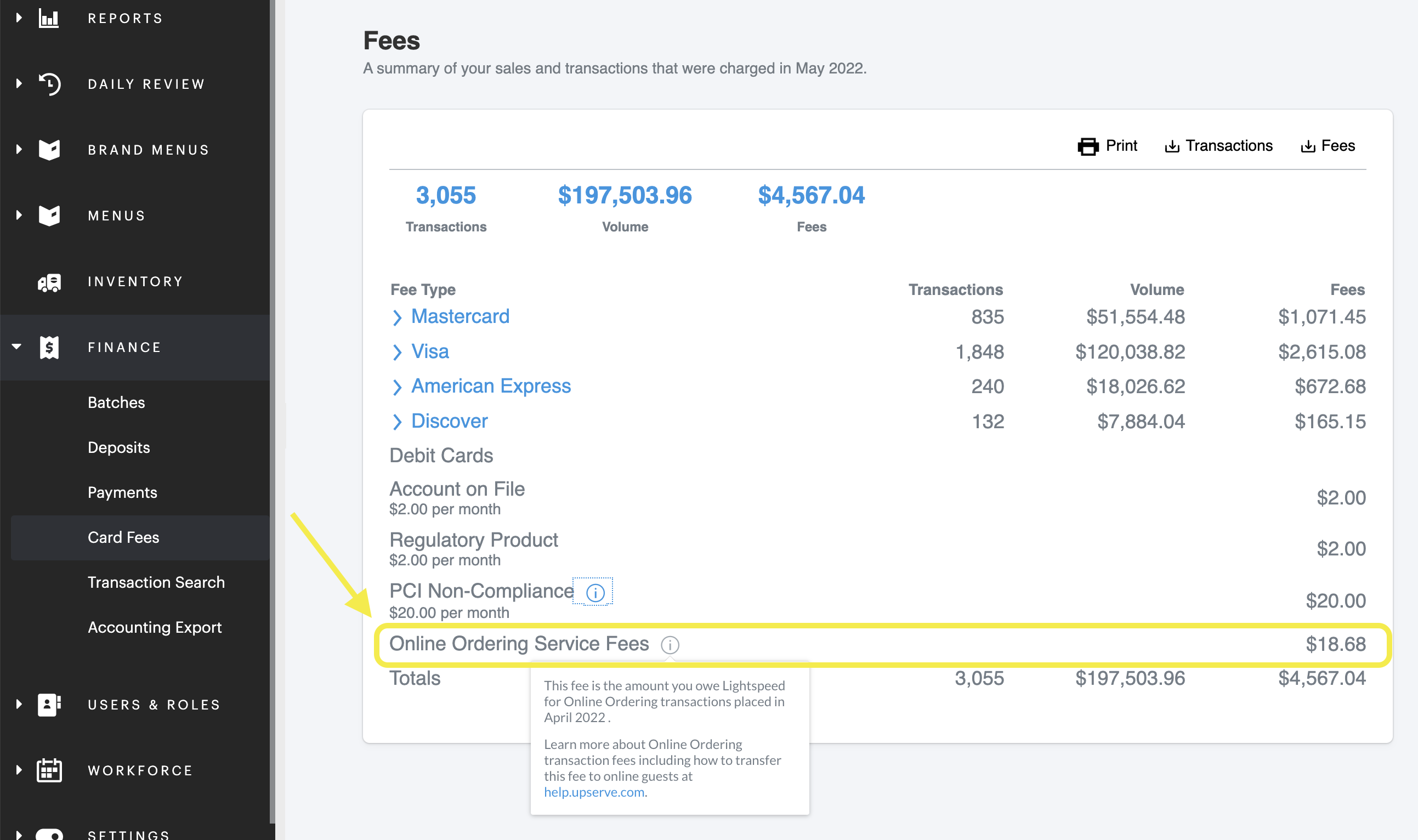The image size is (1418, 840).
Task: Expand the Visa fee row chevron
Action: pos(398,353)
